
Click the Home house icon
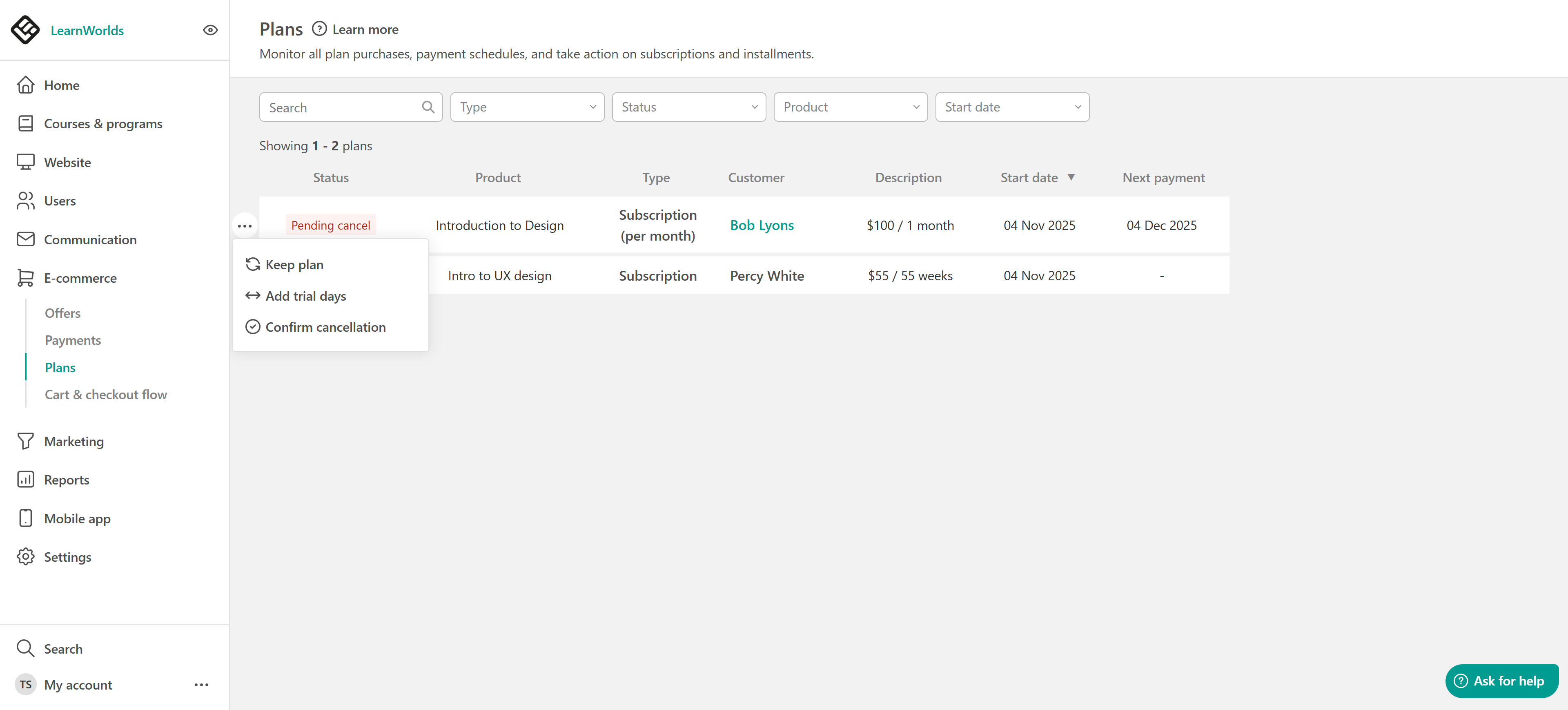[26, 85]
